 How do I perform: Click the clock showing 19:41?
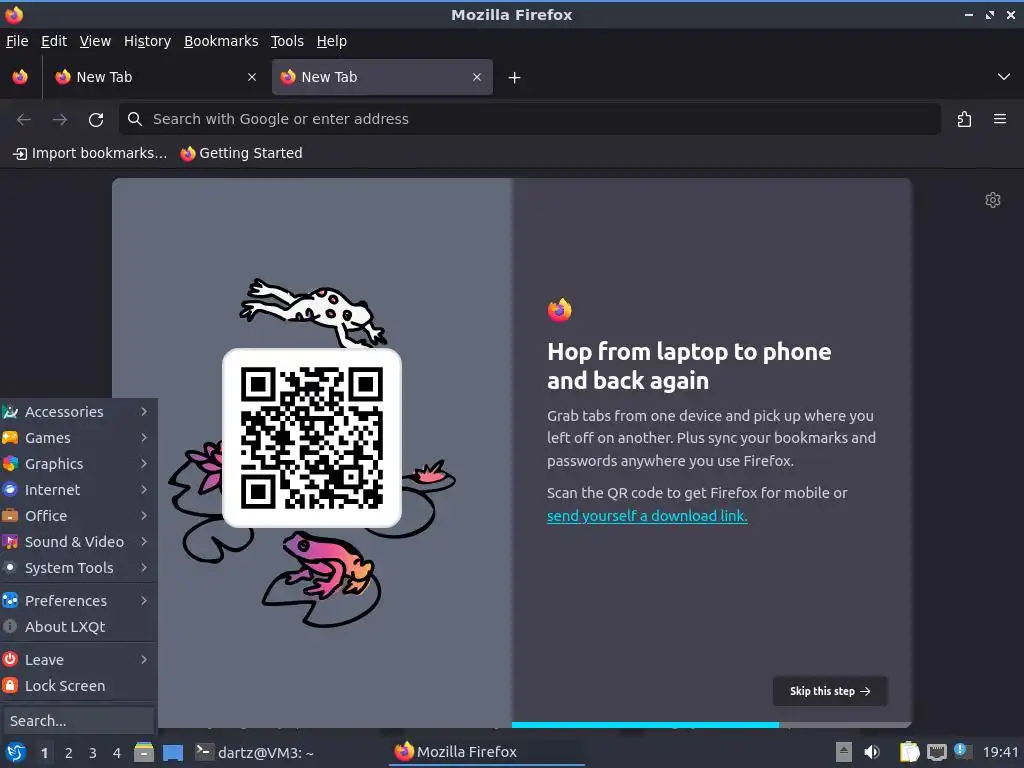pyautogui.click(x=1000, y=752)
